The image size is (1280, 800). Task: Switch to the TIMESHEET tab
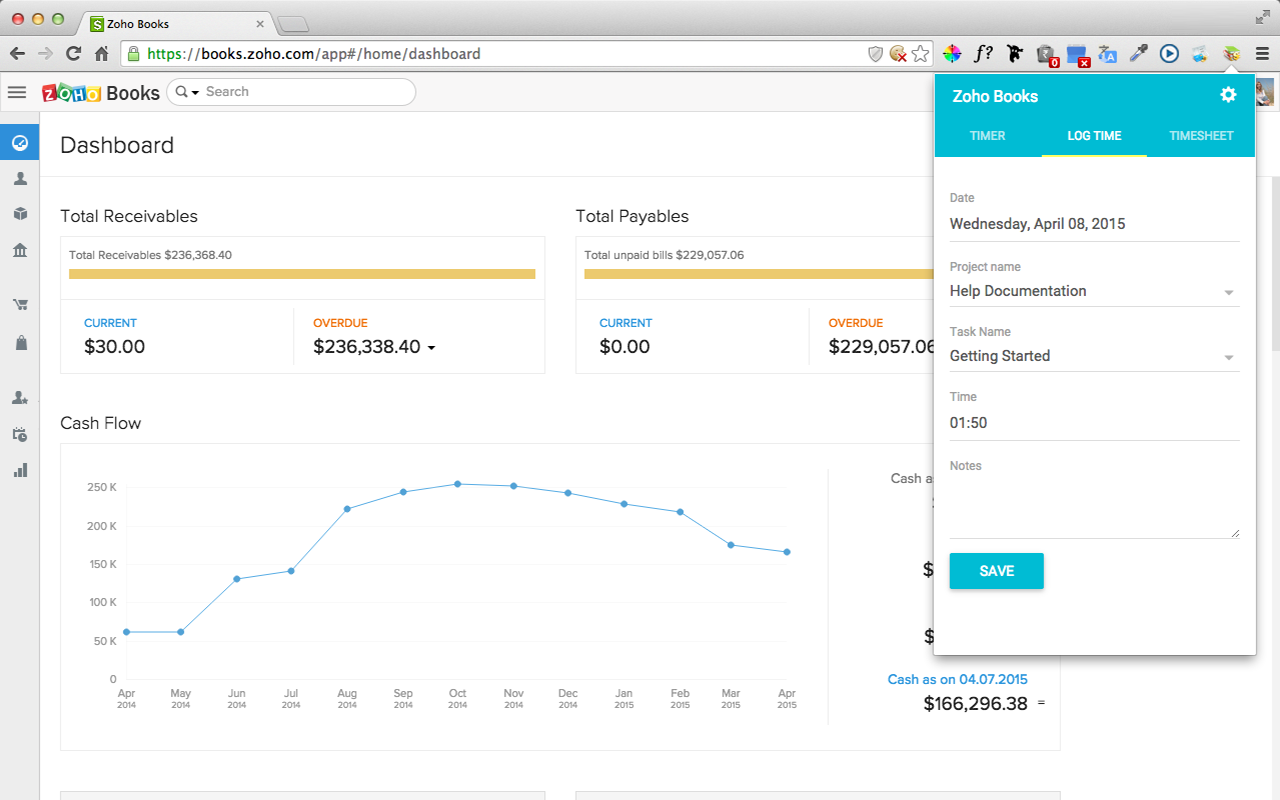1202,135
